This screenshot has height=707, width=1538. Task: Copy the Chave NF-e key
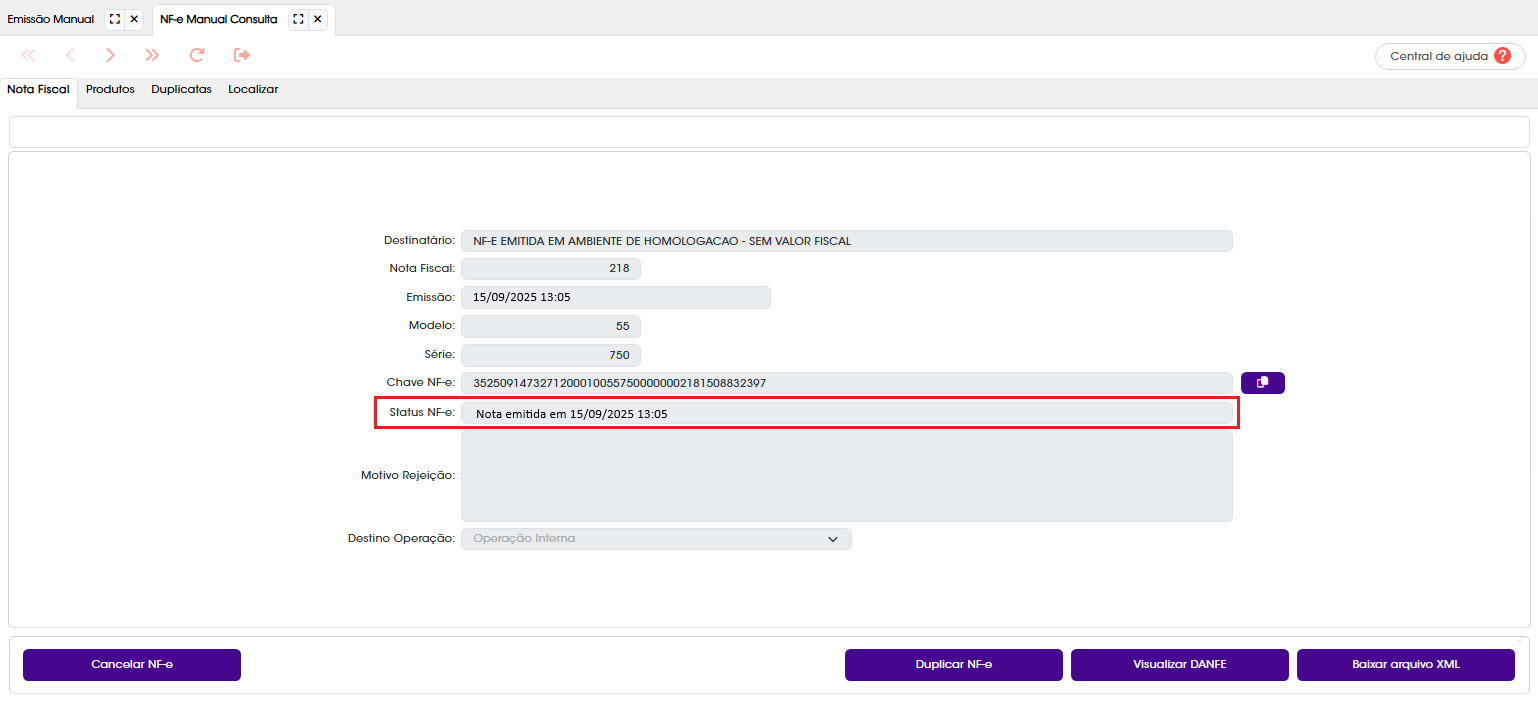click(1263, 383)
